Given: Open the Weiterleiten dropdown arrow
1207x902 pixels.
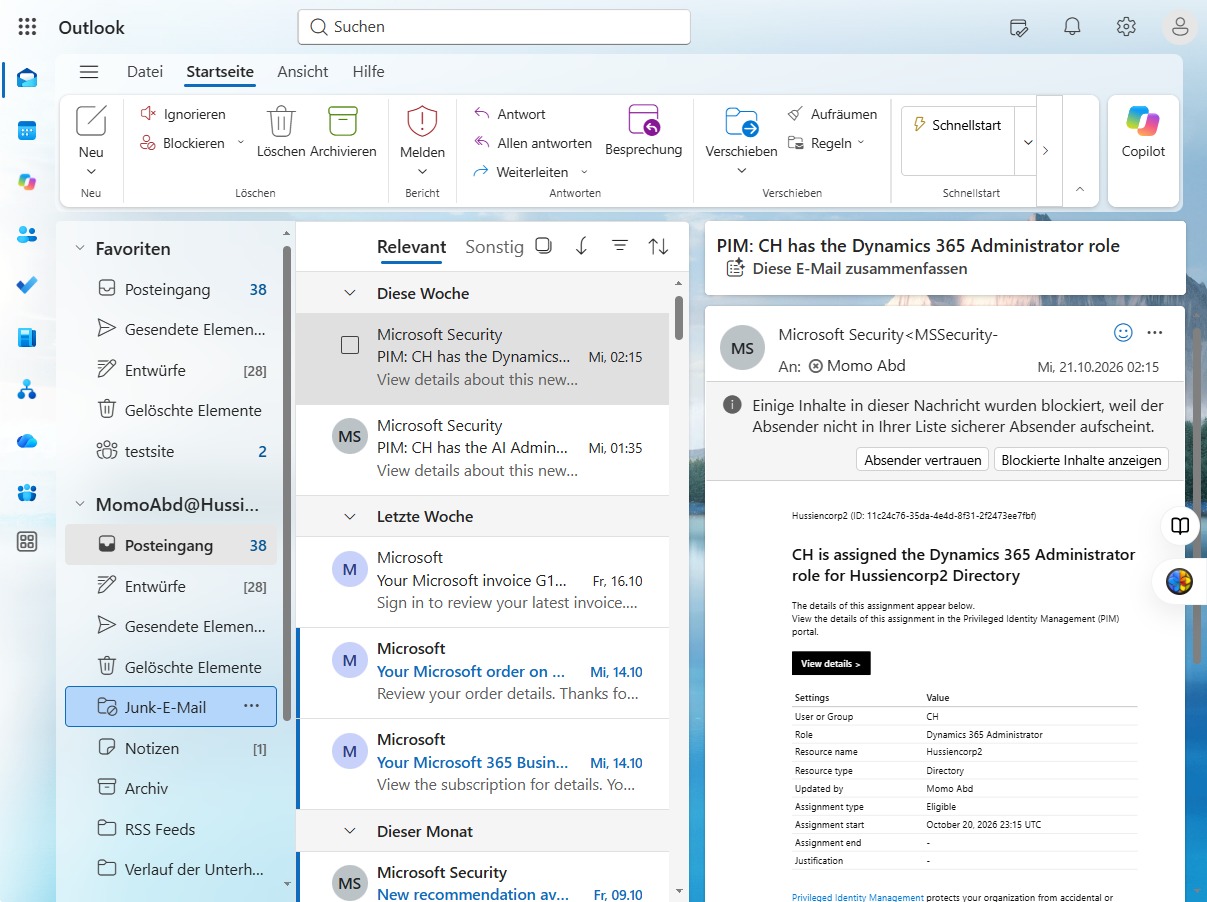Looking at the screenshot, I should (x=584, y=172).
